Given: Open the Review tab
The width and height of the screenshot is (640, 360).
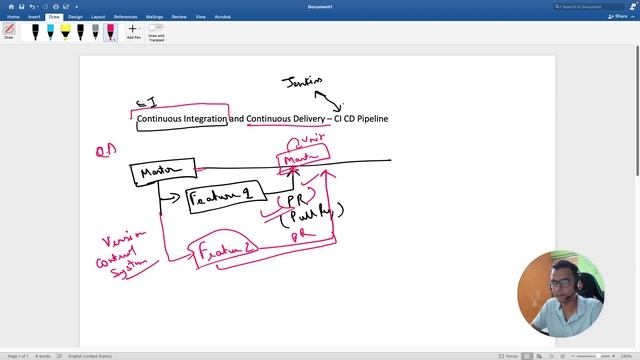Looking at the screenshot, I should coord(179,17).
